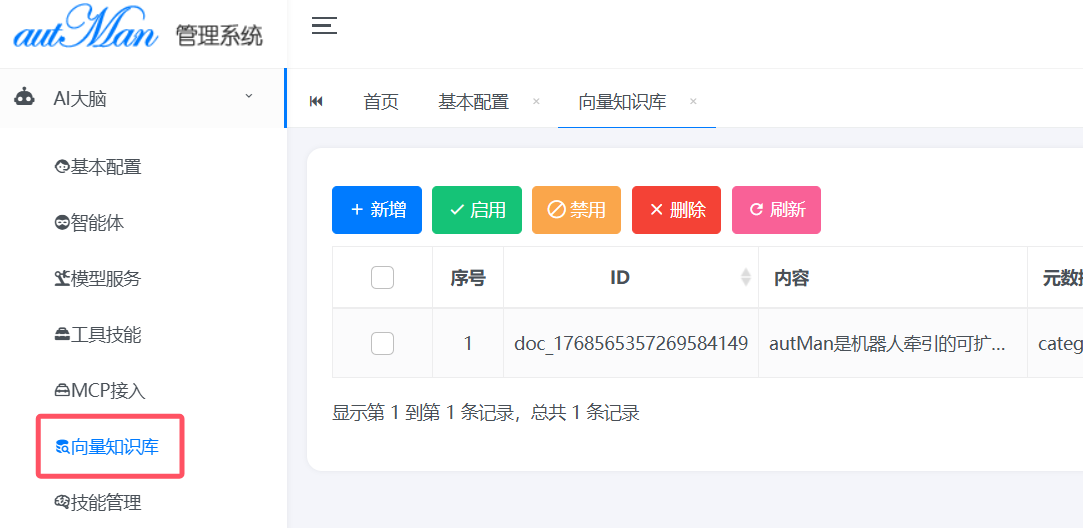
Task: Collapse the AI大脑 menu chevron
Action: click(x=249, y=96)
